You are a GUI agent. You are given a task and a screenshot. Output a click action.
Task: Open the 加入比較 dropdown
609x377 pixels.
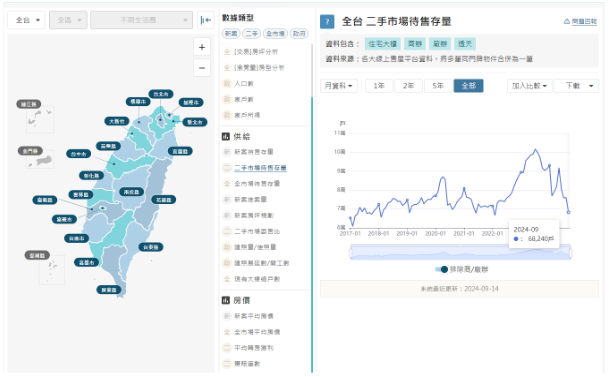(529, 86)
